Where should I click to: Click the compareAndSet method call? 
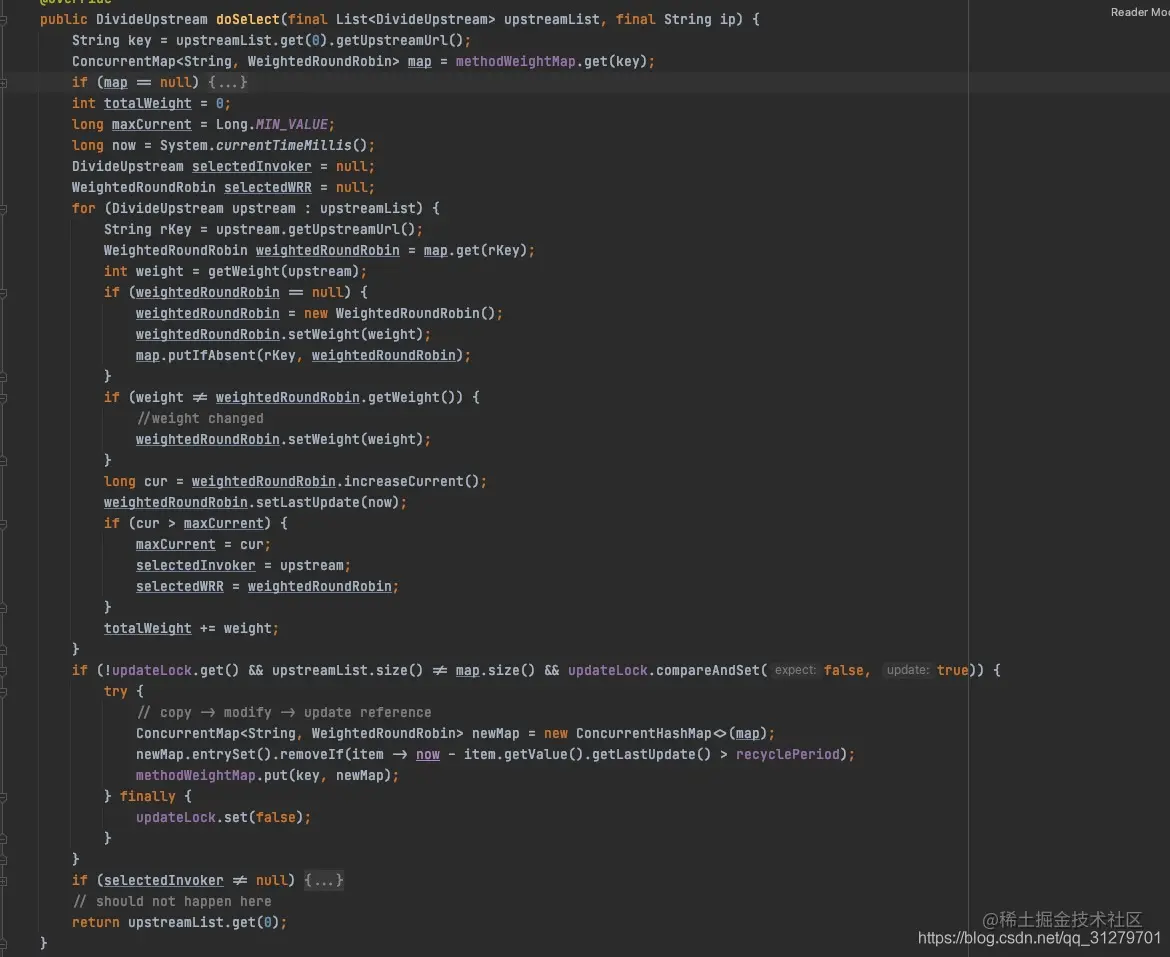coord(707,670)
